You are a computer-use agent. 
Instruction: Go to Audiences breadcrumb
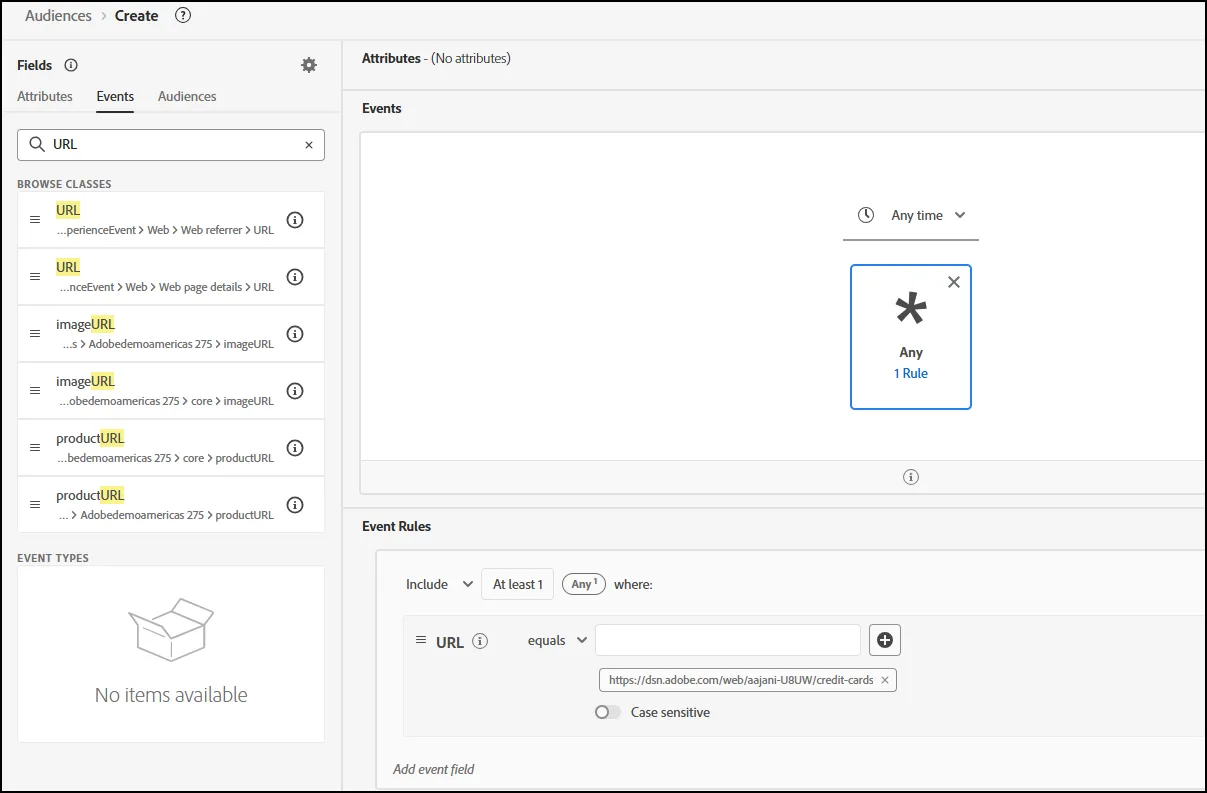click(x=58, y=15)
